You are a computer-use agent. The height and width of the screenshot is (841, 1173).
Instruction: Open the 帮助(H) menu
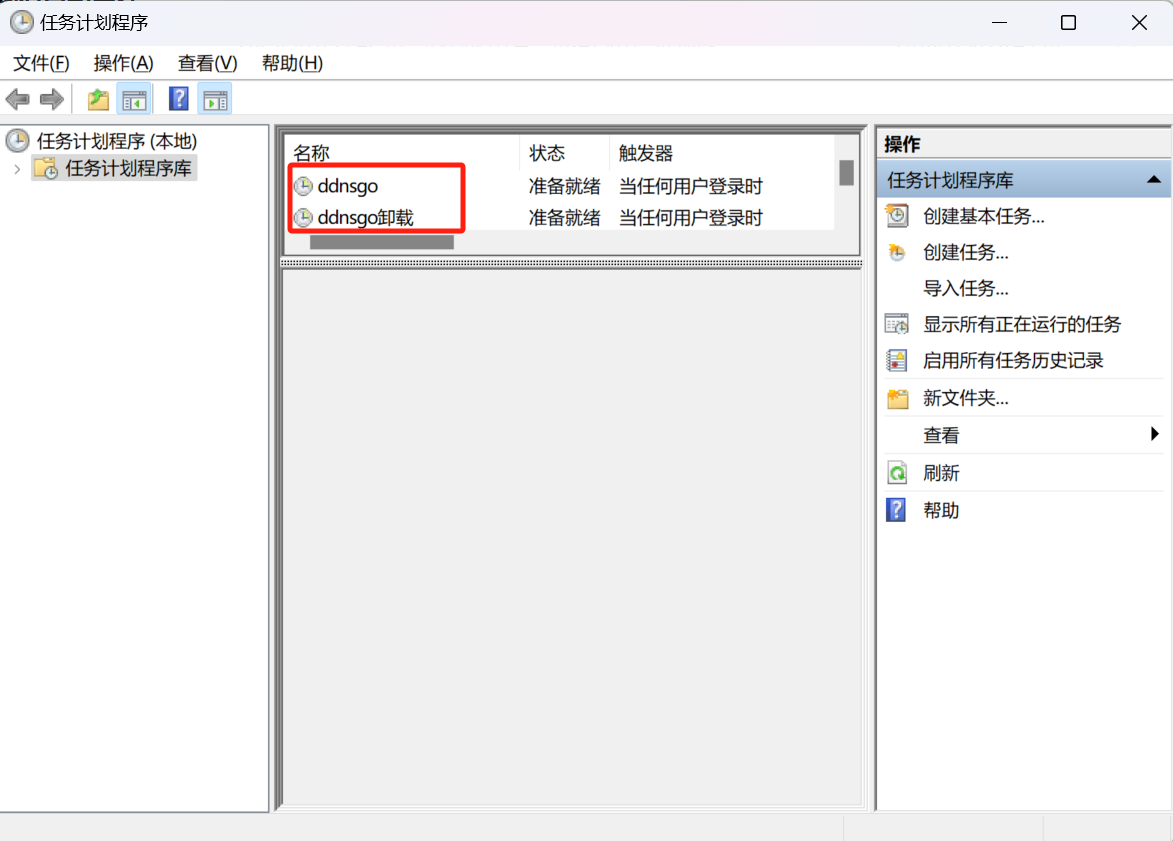tap(293, 64)
